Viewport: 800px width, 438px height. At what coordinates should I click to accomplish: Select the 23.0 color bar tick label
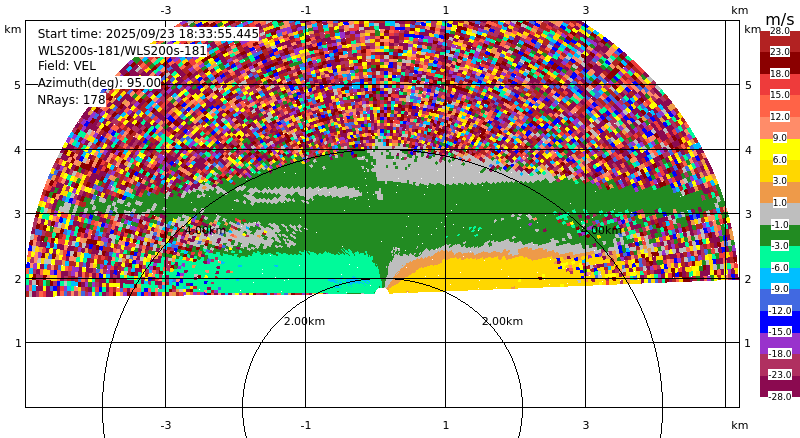coord(780,52)
